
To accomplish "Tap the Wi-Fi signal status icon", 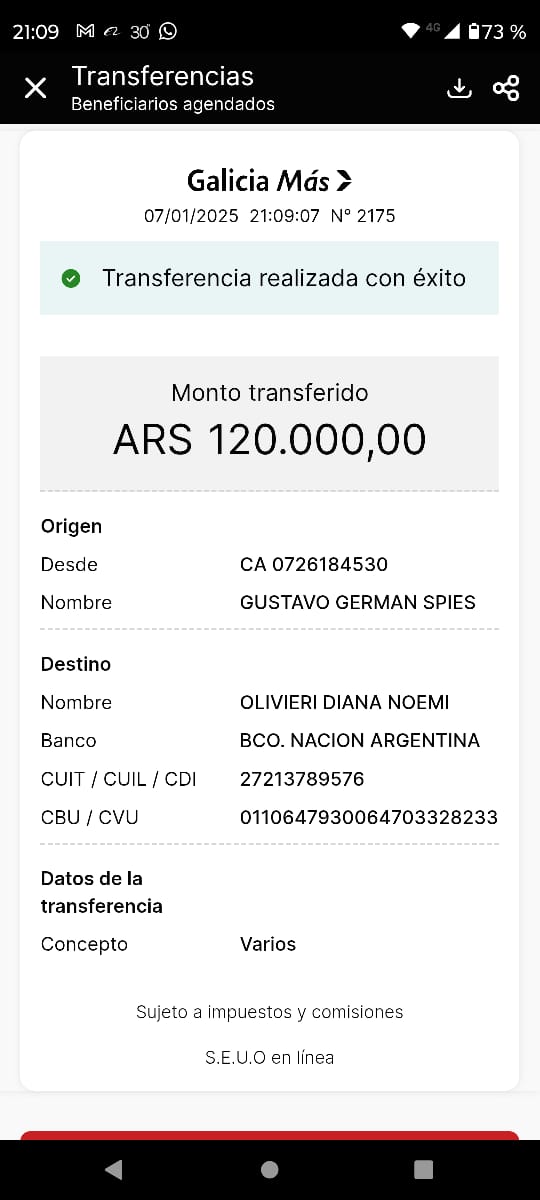I will [x=410, y=31].
